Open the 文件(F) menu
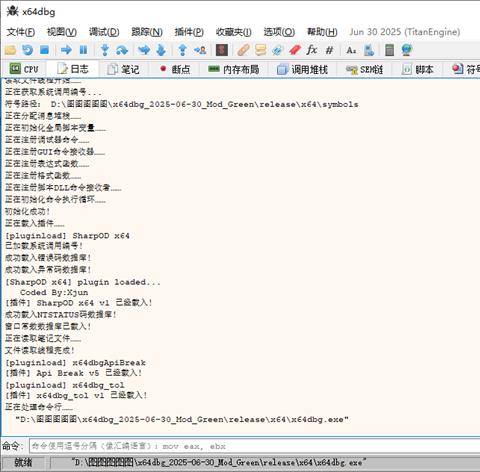Image resolution: width=480 pixels, height=472 pixels. (21, 32)
